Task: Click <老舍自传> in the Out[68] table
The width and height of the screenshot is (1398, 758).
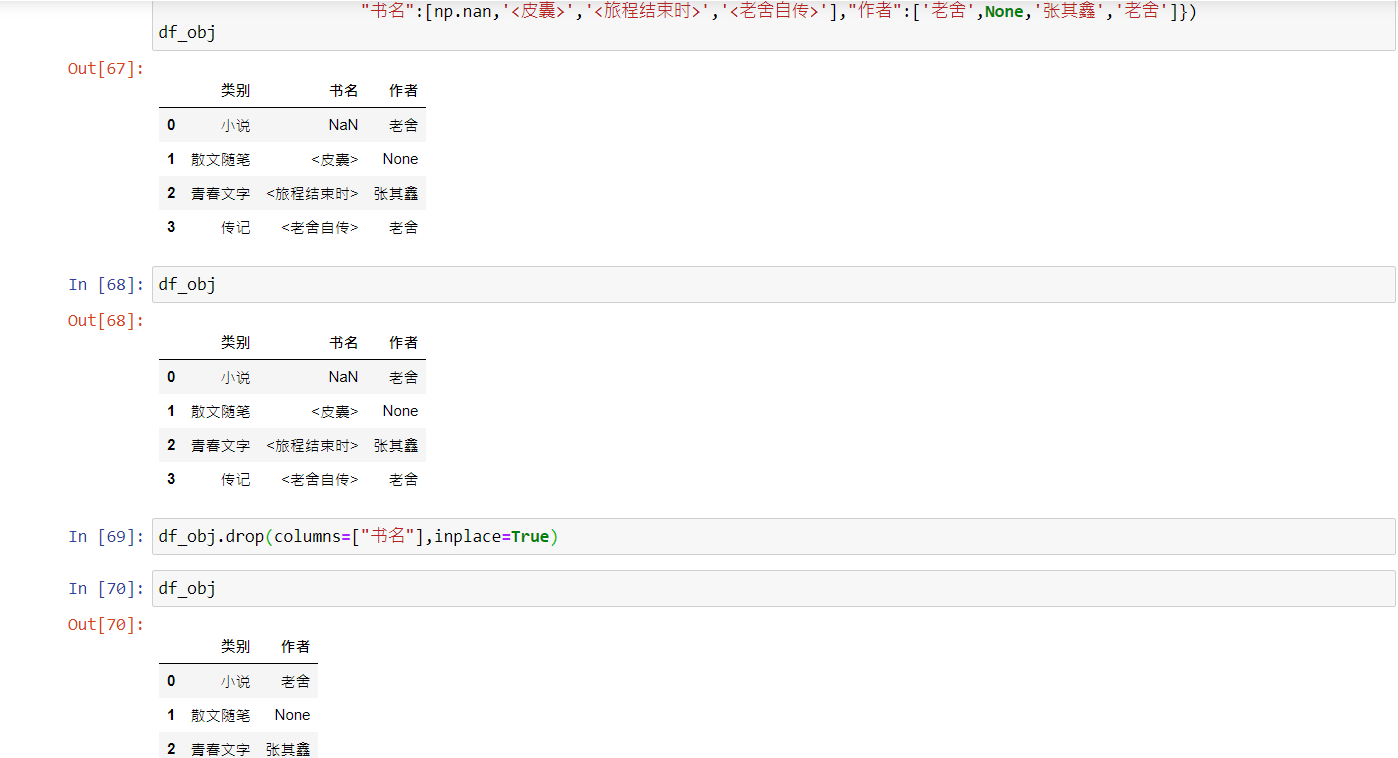Action: (x=320, y=479)
